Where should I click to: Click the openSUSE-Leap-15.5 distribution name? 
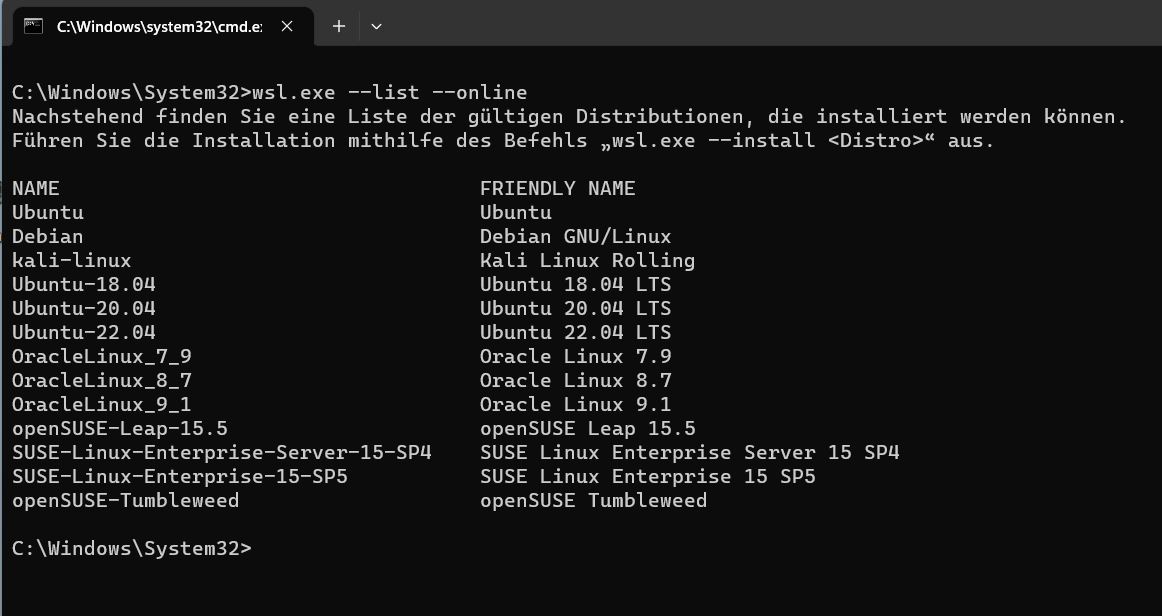(120, 428)
